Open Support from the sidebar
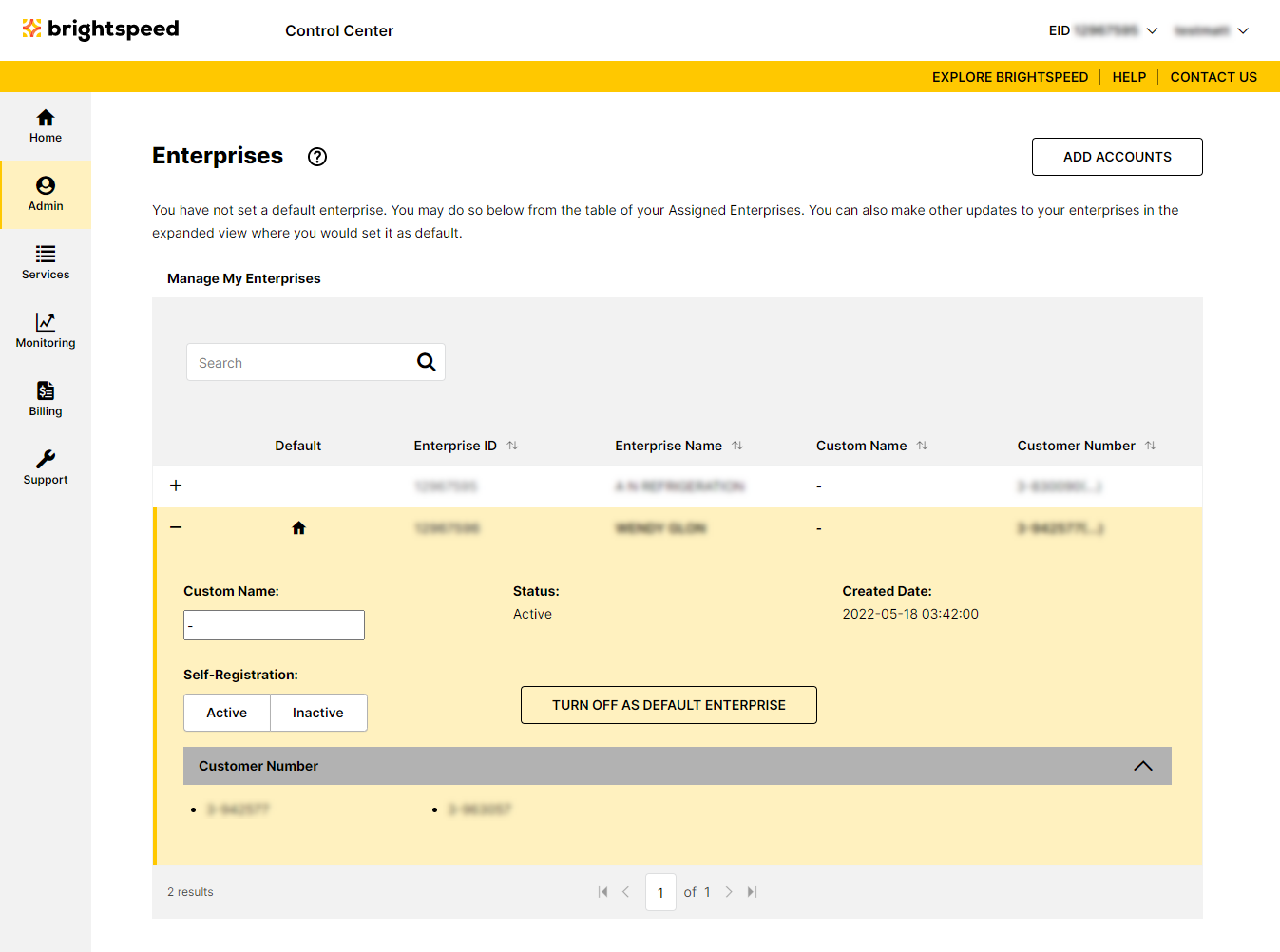The width and height of the screenshot is (1280, 952). pos(46,468)
